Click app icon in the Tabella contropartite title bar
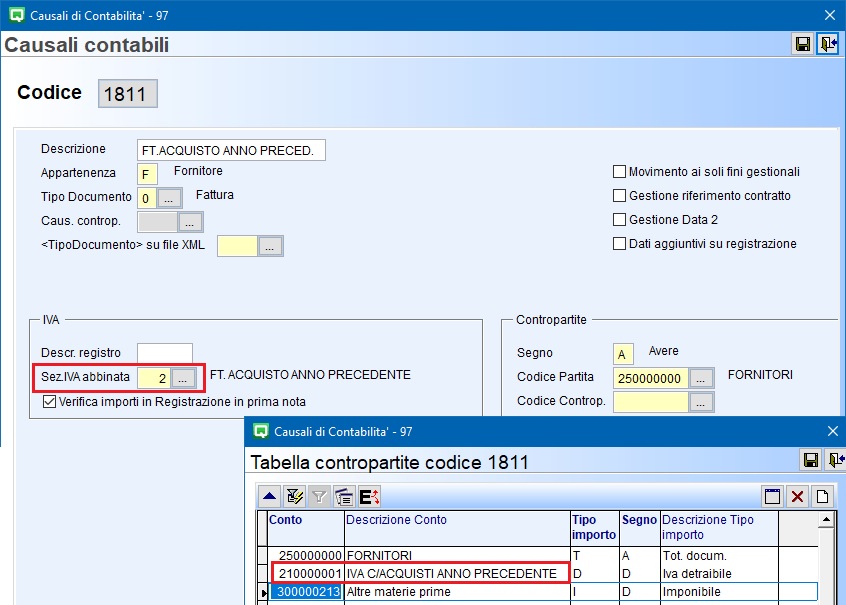 [x=261, y=431]
